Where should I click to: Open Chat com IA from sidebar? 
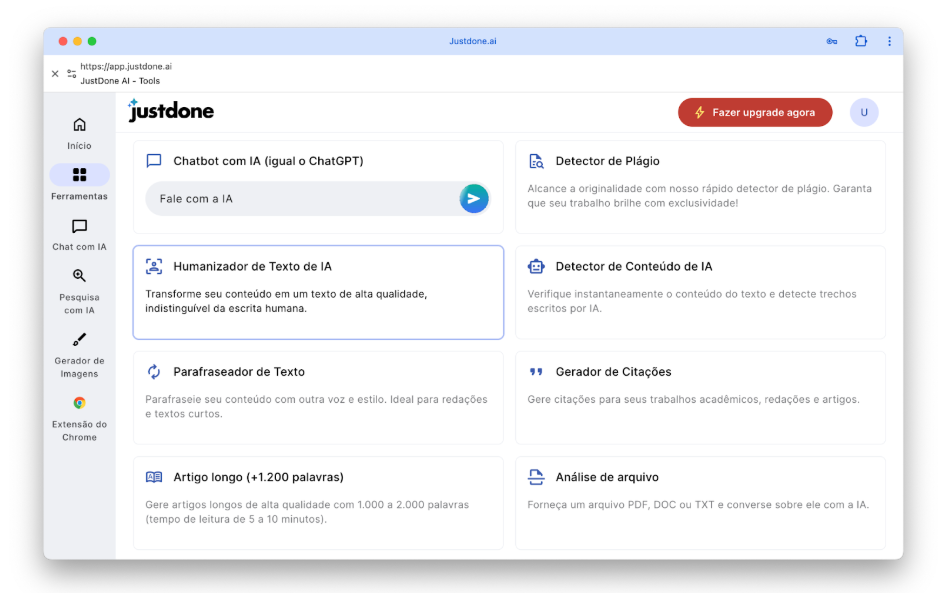point(79,227)
